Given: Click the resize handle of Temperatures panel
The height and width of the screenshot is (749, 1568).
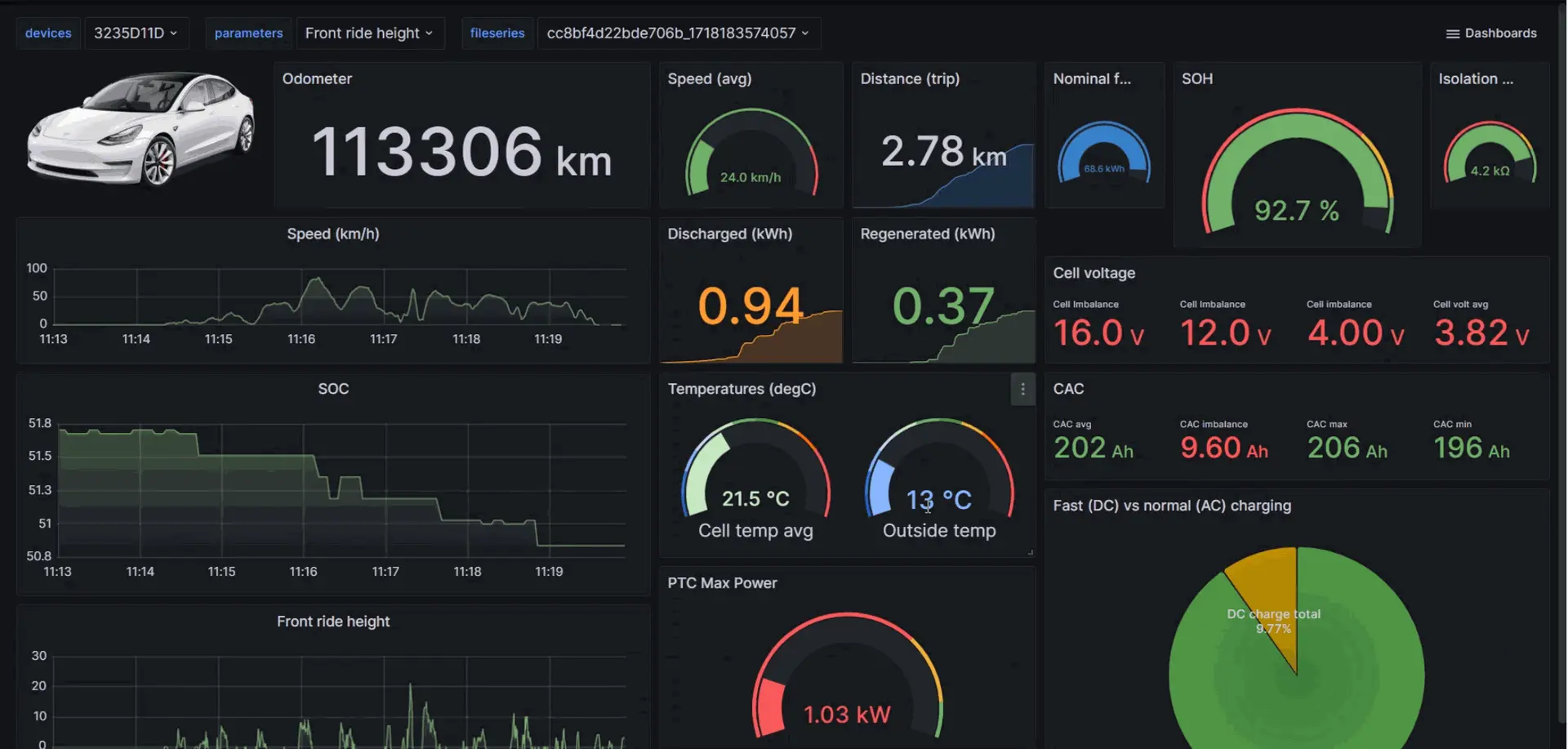Looking at the screenshot, I should pyautogui.click(x=1031, y=553).
